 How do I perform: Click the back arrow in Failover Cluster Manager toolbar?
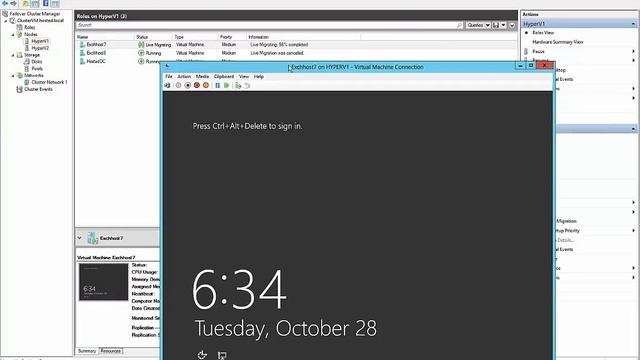coord(5,3)
